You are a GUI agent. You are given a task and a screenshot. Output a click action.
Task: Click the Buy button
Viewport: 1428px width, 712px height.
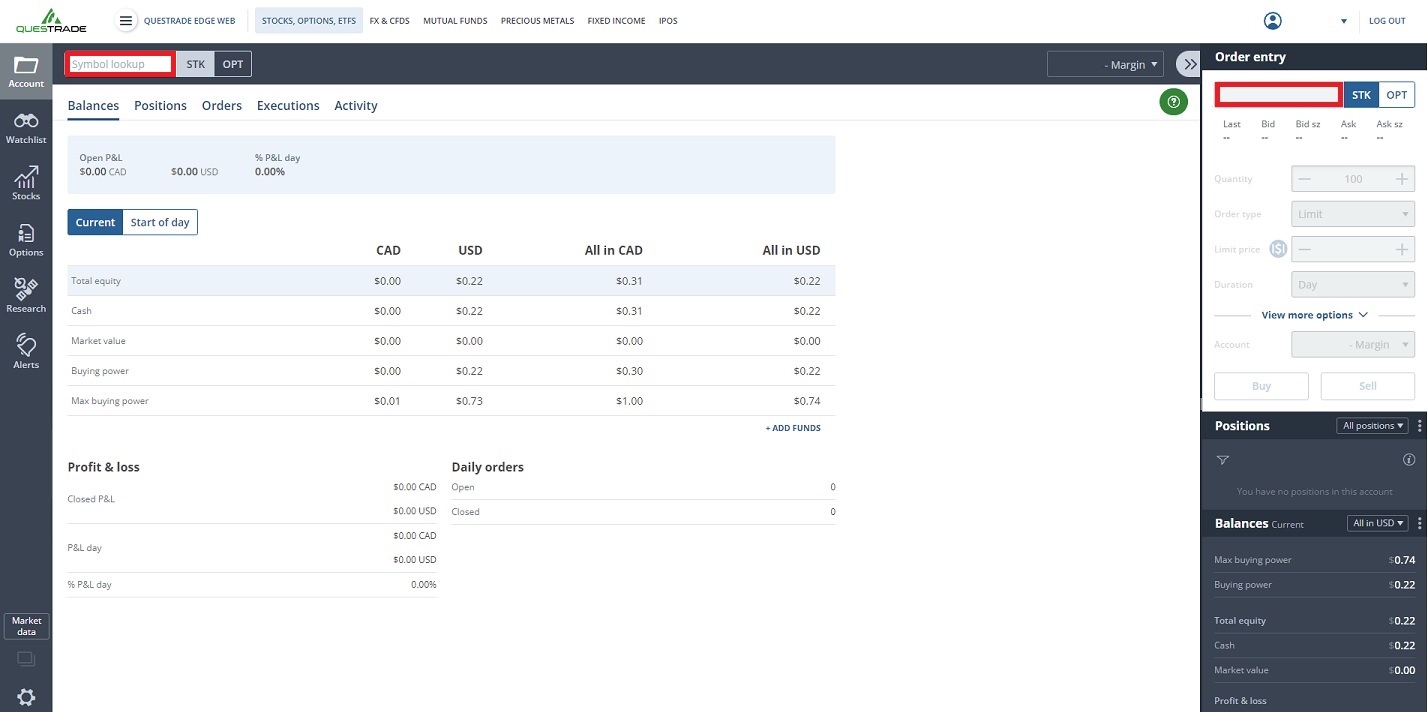1261,386
